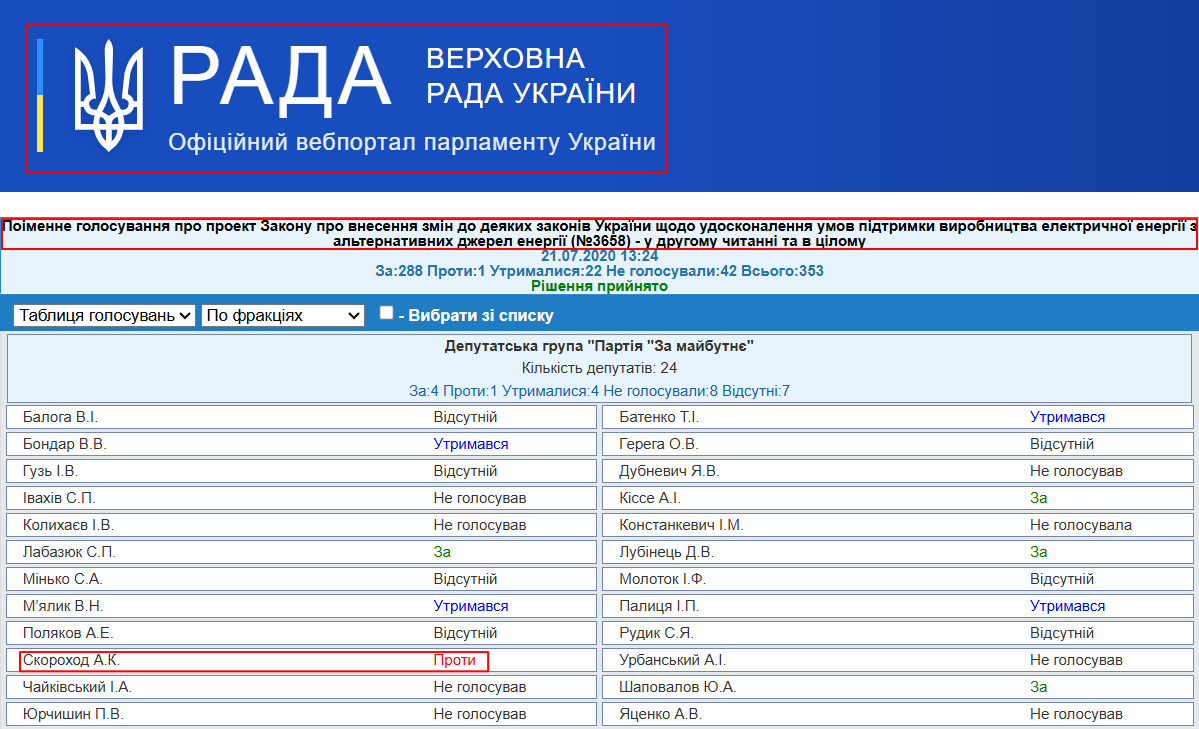Viewport: 1199px width, 729px height.
Task: Select deputy М'ялик В.Н.
Action: [63, 606]
